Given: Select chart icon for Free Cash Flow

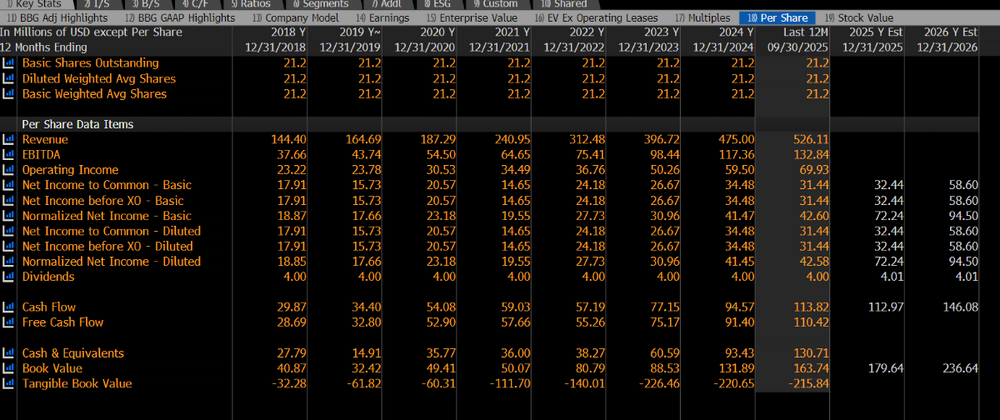Looking at the screenshot, I should (x=9, y=322).
